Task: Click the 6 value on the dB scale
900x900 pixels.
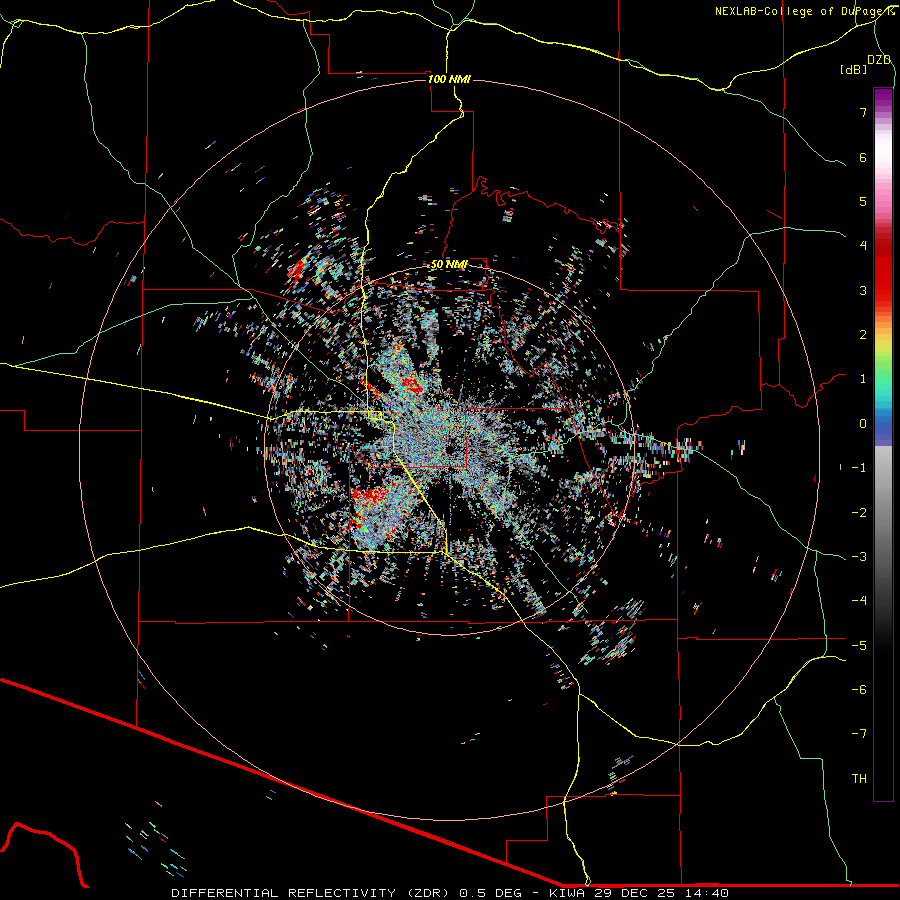Action: pos(863,157)
